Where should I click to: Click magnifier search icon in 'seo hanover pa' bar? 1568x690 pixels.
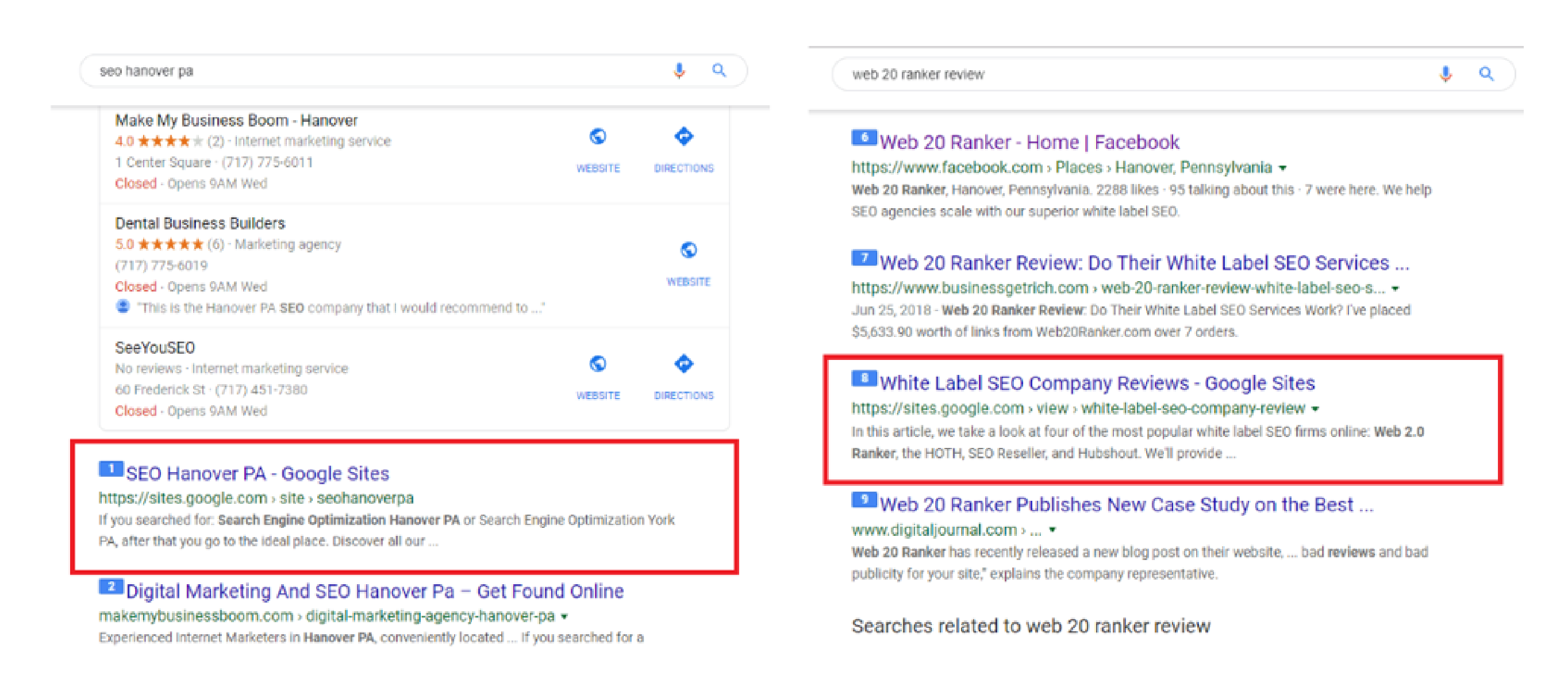tap(719, 70)
